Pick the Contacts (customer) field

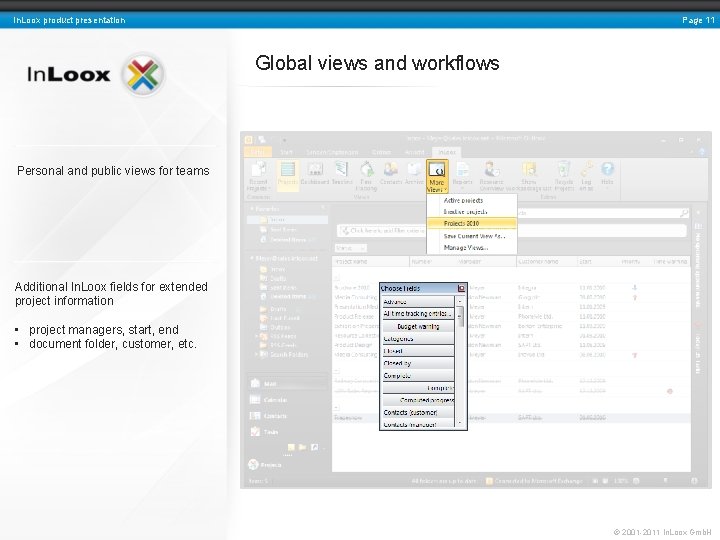[x=418, y=412]
